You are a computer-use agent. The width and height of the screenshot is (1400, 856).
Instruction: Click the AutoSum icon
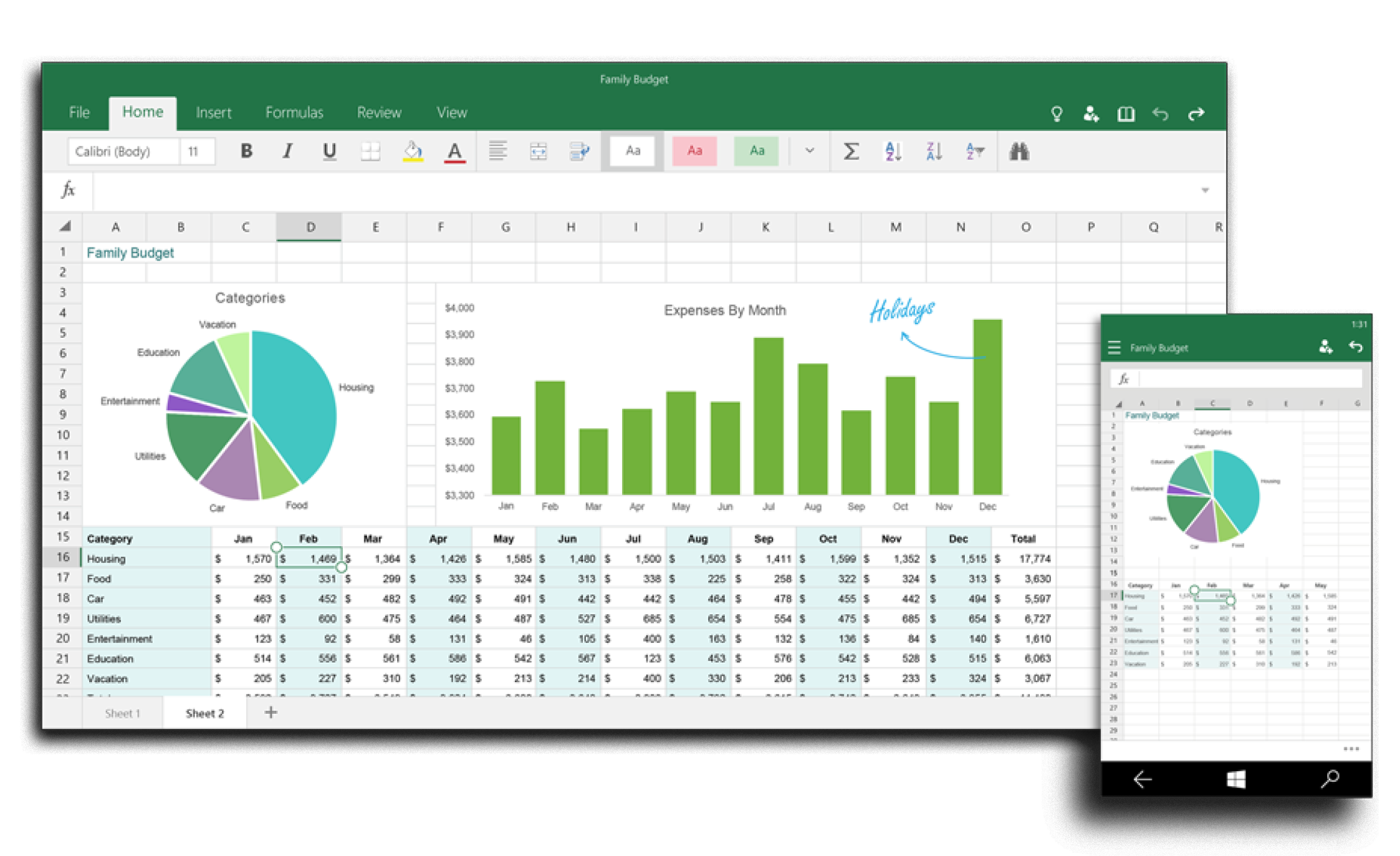(x=851, y=151)
